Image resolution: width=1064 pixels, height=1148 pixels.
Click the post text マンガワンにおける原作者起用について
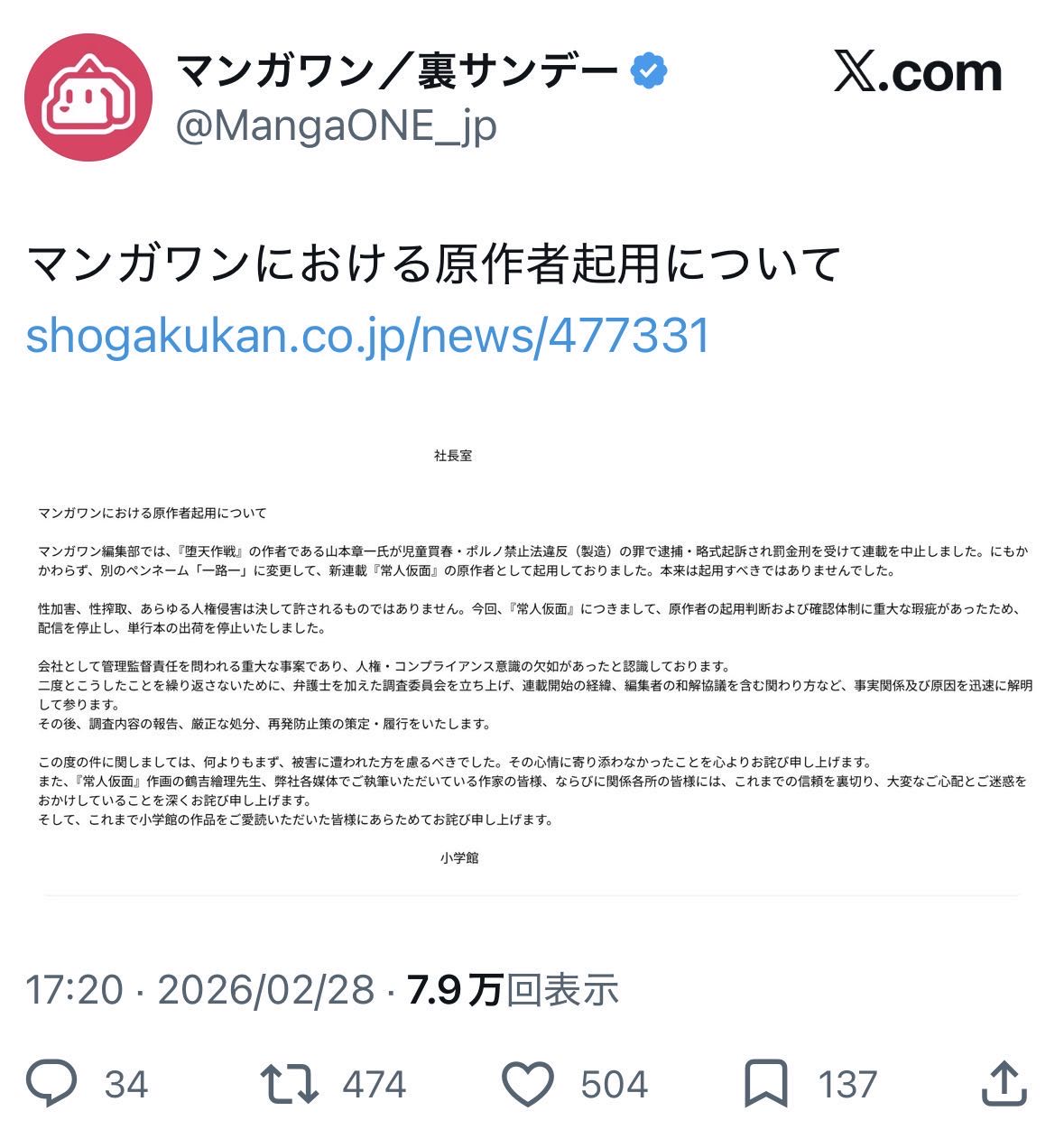[435, 264]
